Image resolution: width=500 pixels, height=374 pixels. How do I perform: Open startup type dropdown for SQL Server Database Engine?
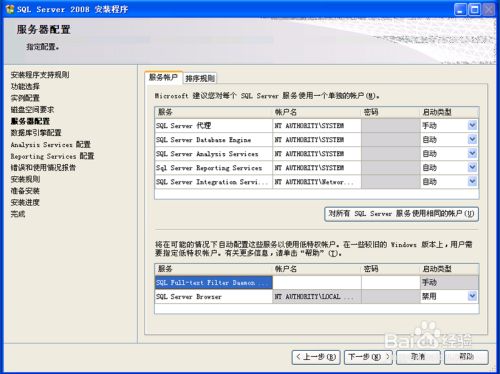click(472, 139)
